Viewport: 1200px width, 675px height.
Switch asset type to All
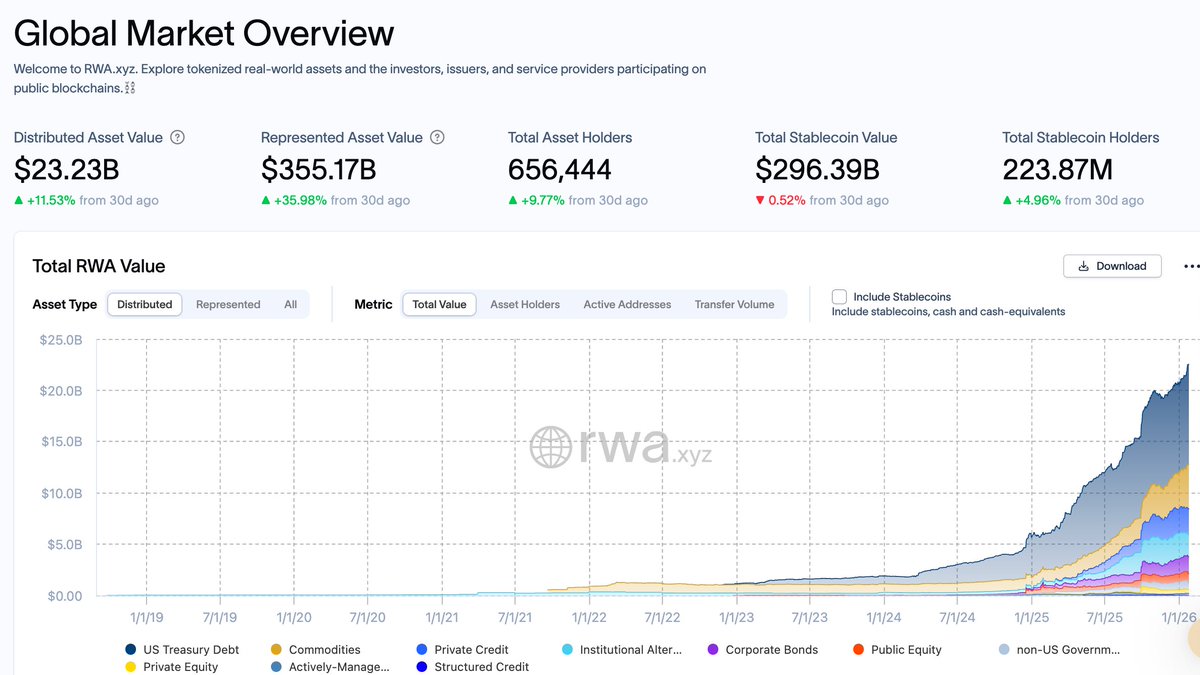click(290, 304)
